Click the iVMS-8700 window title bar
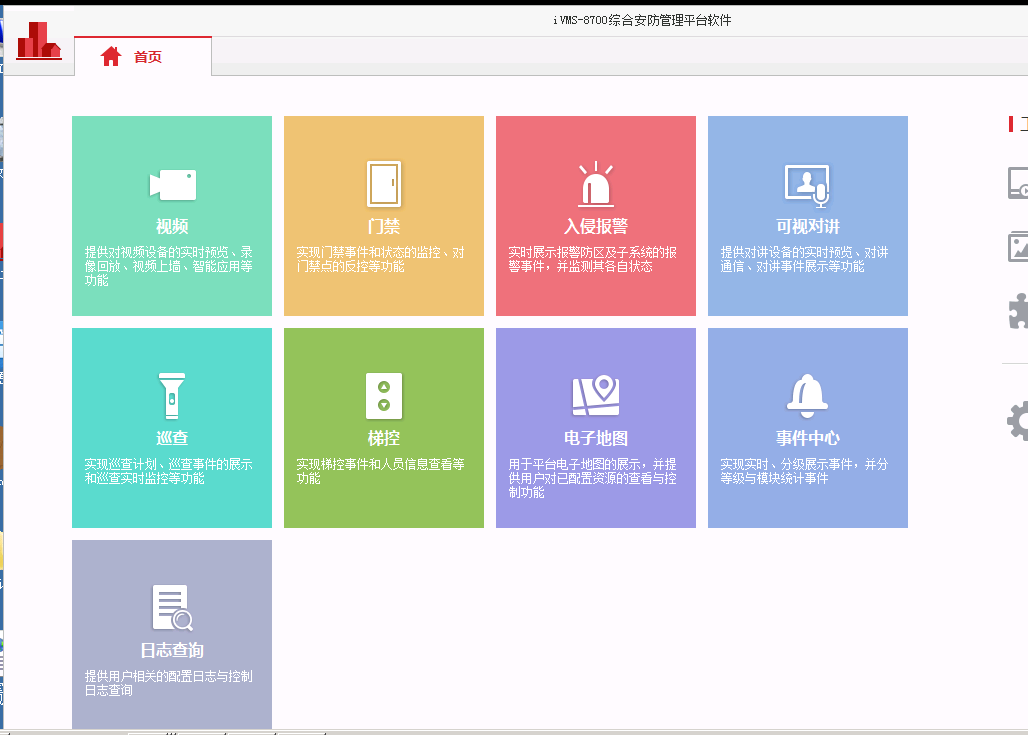Image resolution: width=1028 pixels, height=735 pixels. 641,20
